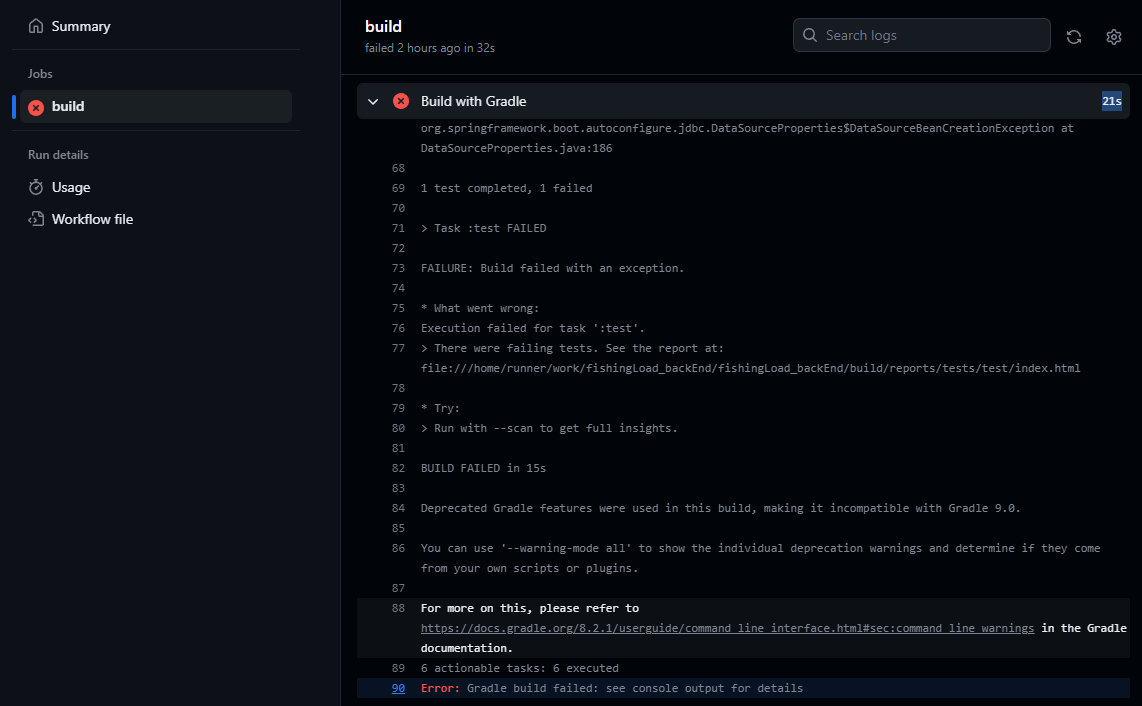Click line number 88
This screenshot has width=1142, height=706.
398,608
